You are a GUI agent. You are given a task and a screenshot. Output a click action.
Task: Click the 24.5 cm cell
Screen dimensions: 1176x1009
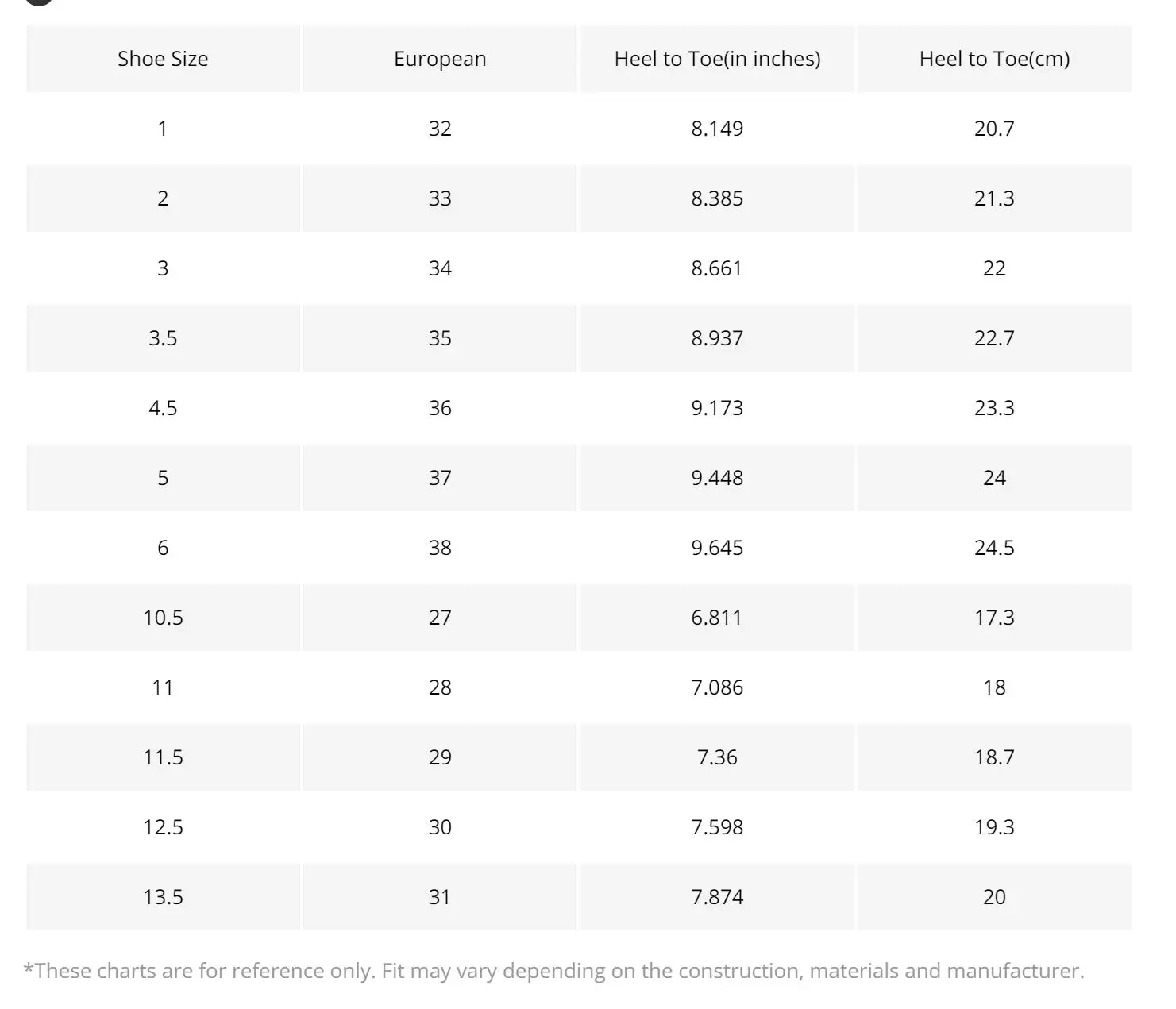[x=994, y=548]
